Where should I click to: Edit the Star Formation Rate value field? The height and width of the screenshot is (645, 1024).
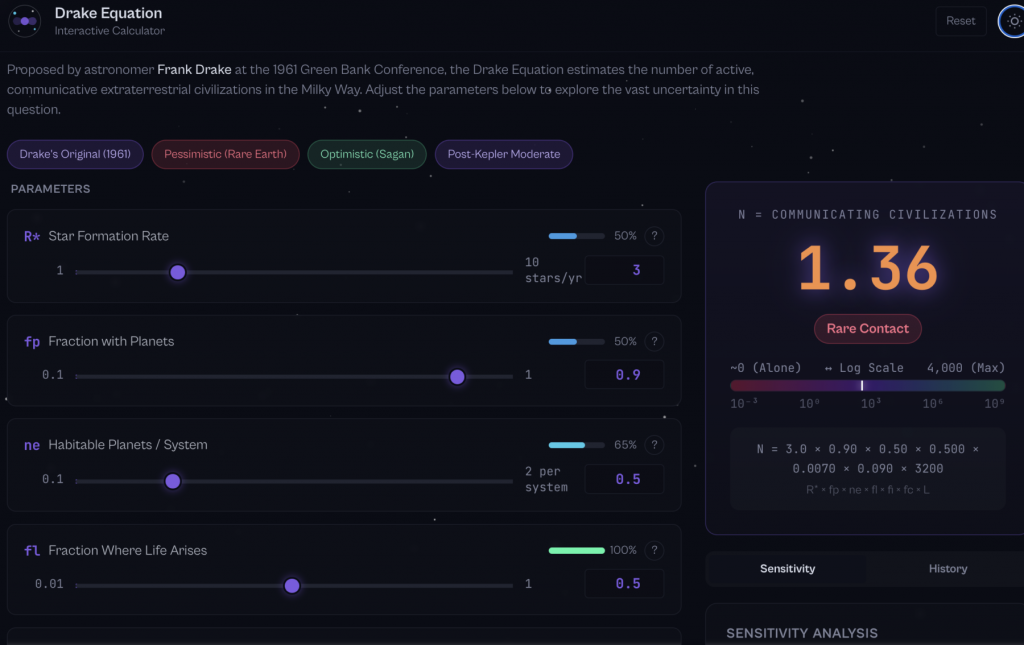[x=624, y=270]
